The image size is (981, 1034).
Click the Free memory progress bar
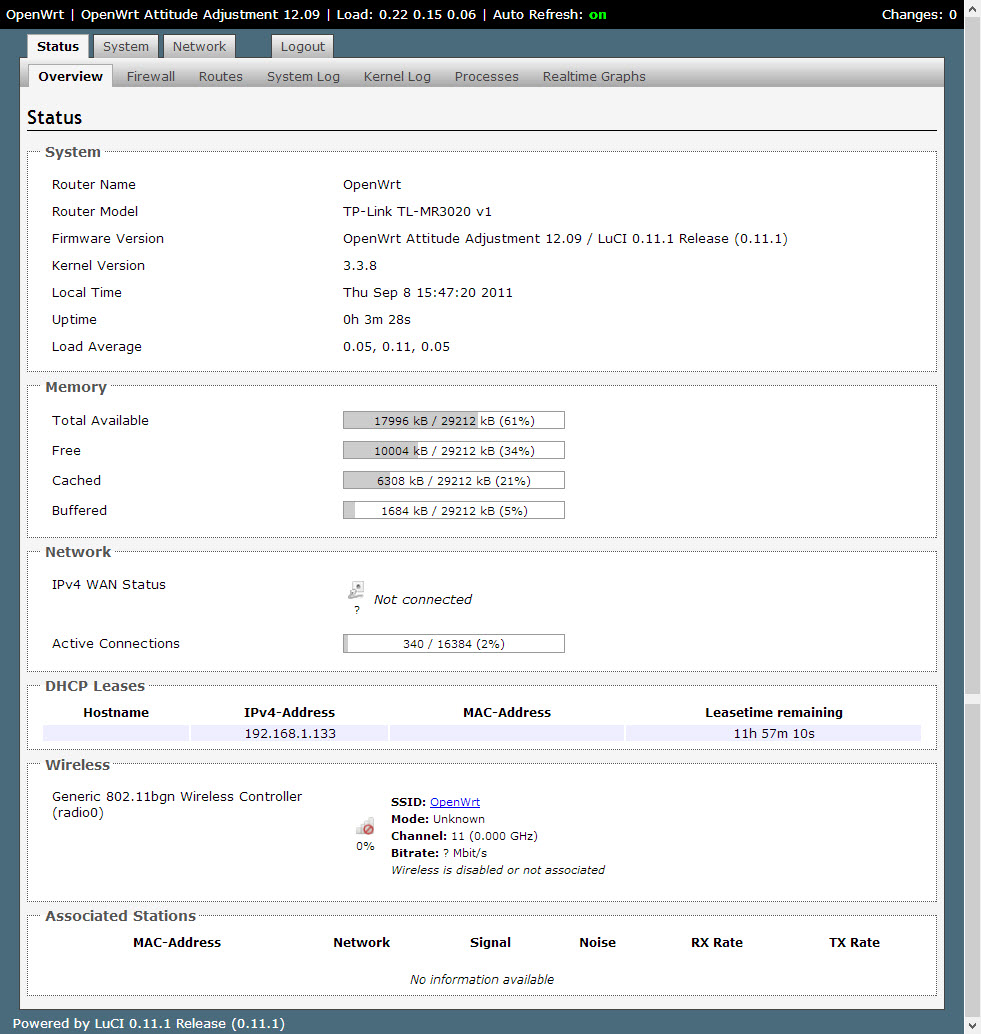454,450
